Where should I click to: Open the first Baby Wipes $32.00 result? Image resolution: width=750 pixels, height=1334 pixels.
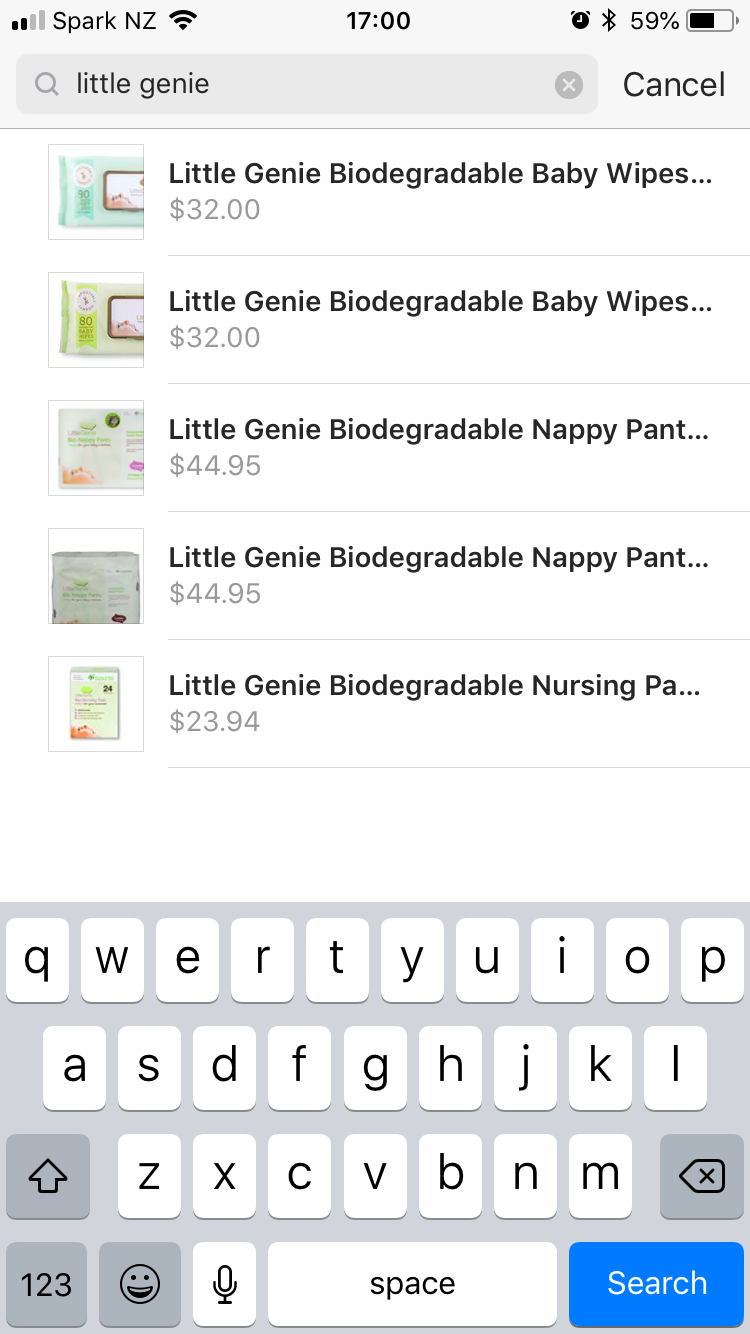440,191
